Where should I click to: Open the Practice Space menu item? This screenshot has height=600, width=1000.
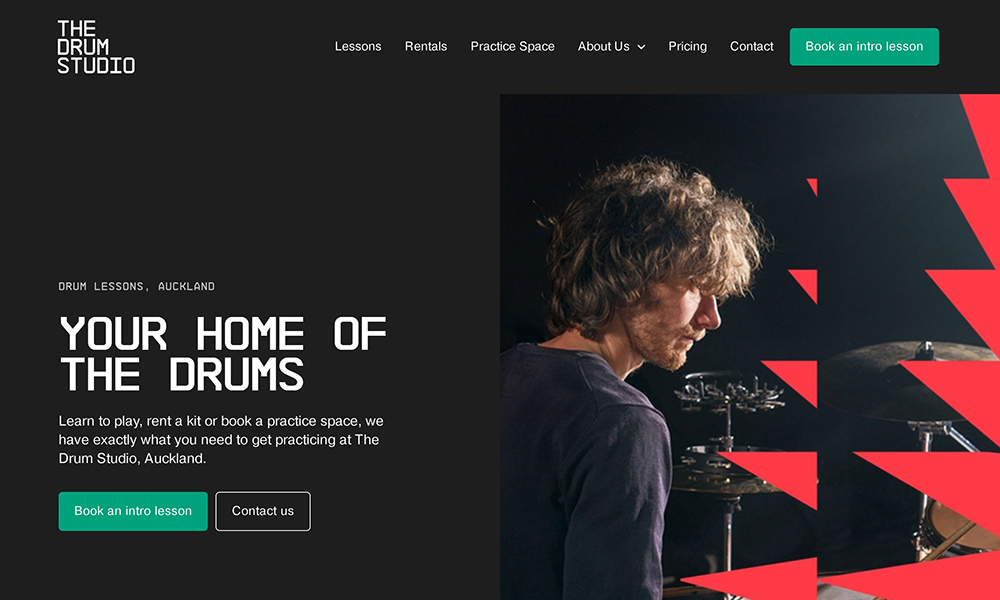(x=512, y=47)
